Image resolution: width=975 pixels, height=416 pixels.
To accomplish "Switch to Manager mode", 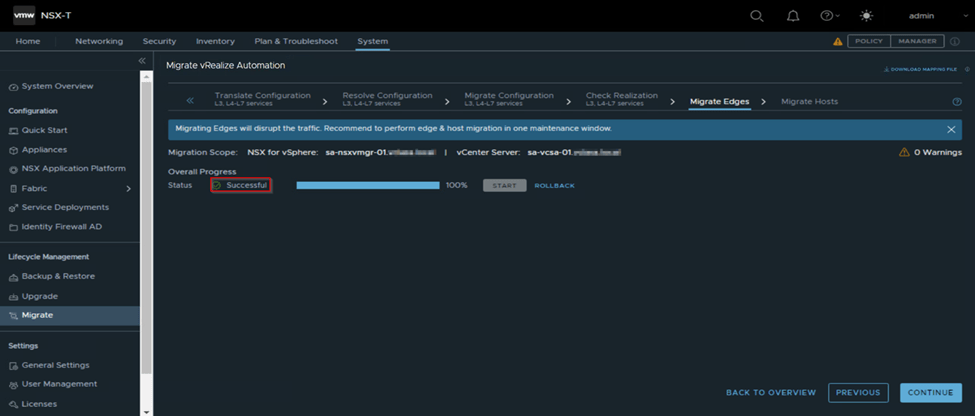I will (917, 41).
